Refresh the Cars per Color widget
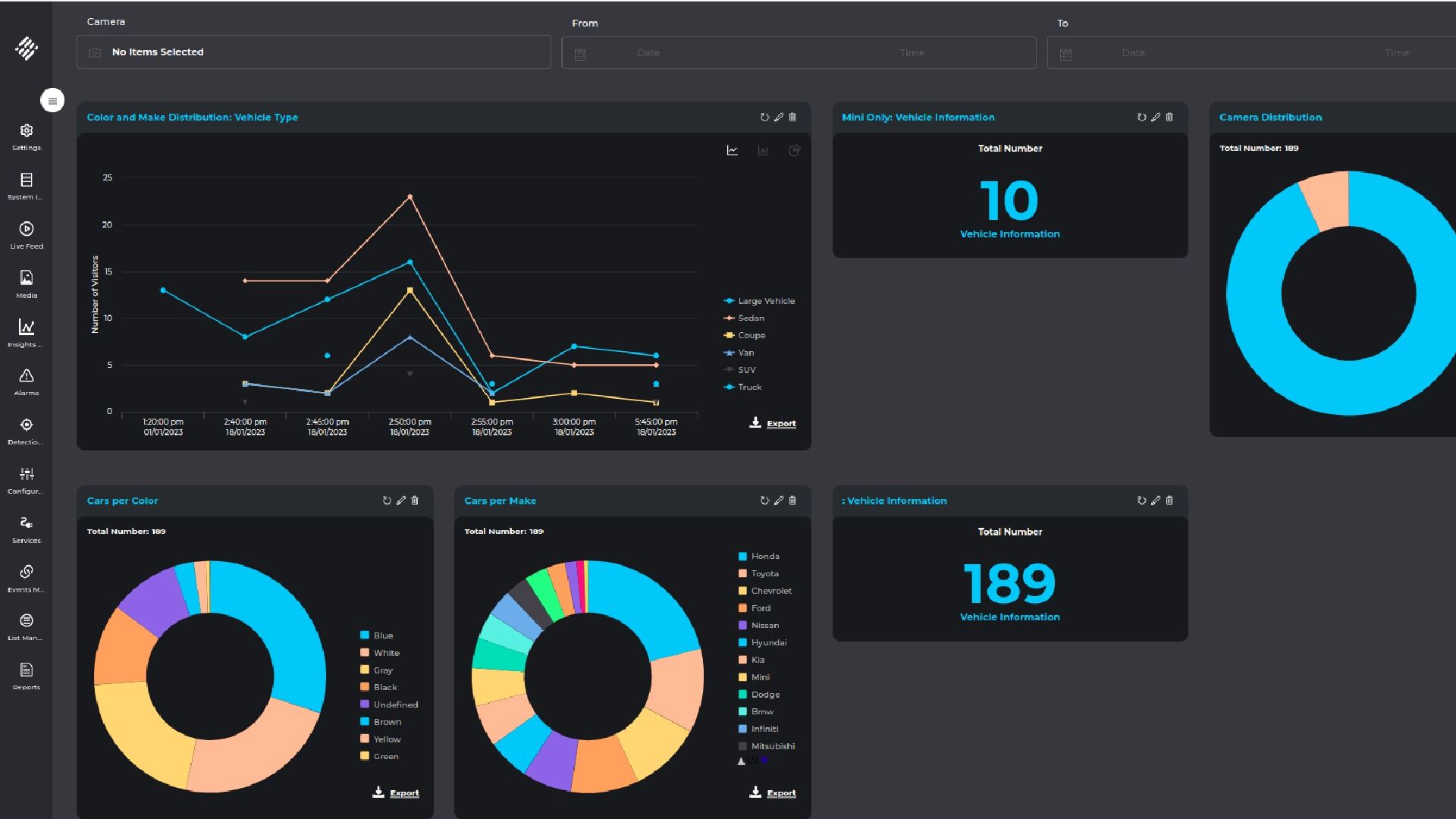This screenshot has width=1456, height=819. click(x=387, y=500)
